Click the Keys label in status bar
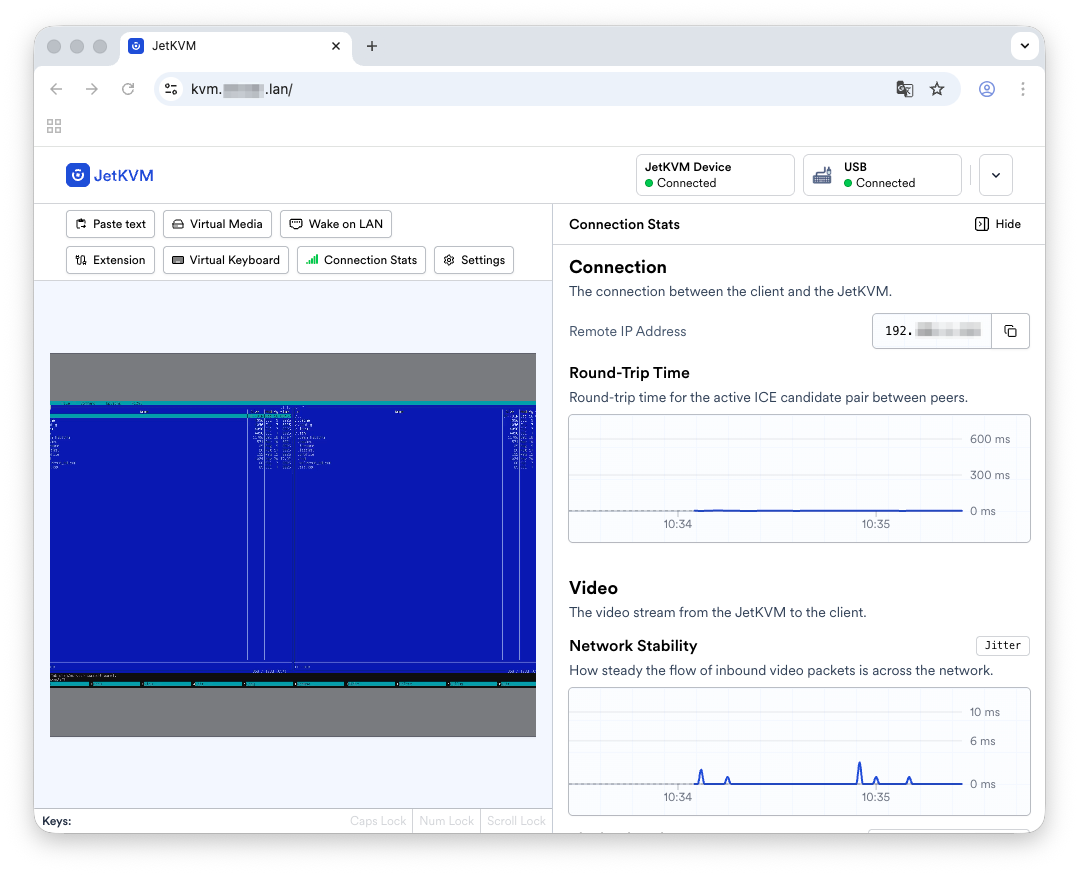The height and width of the screenshot is (875, 1079). pyautogui.click(x=56, y=821)
